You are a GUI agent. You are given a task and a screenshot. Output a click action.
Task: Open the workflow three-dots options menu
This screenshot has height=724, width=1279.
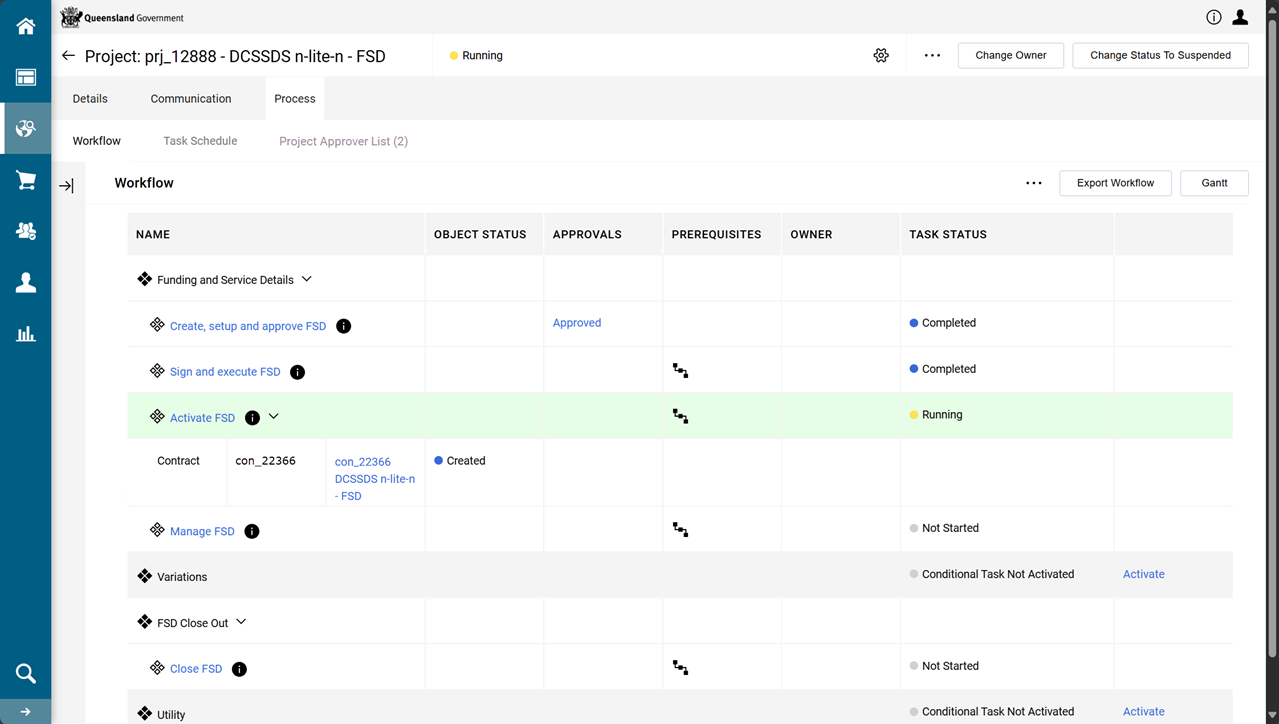[x=1034, y=183]
